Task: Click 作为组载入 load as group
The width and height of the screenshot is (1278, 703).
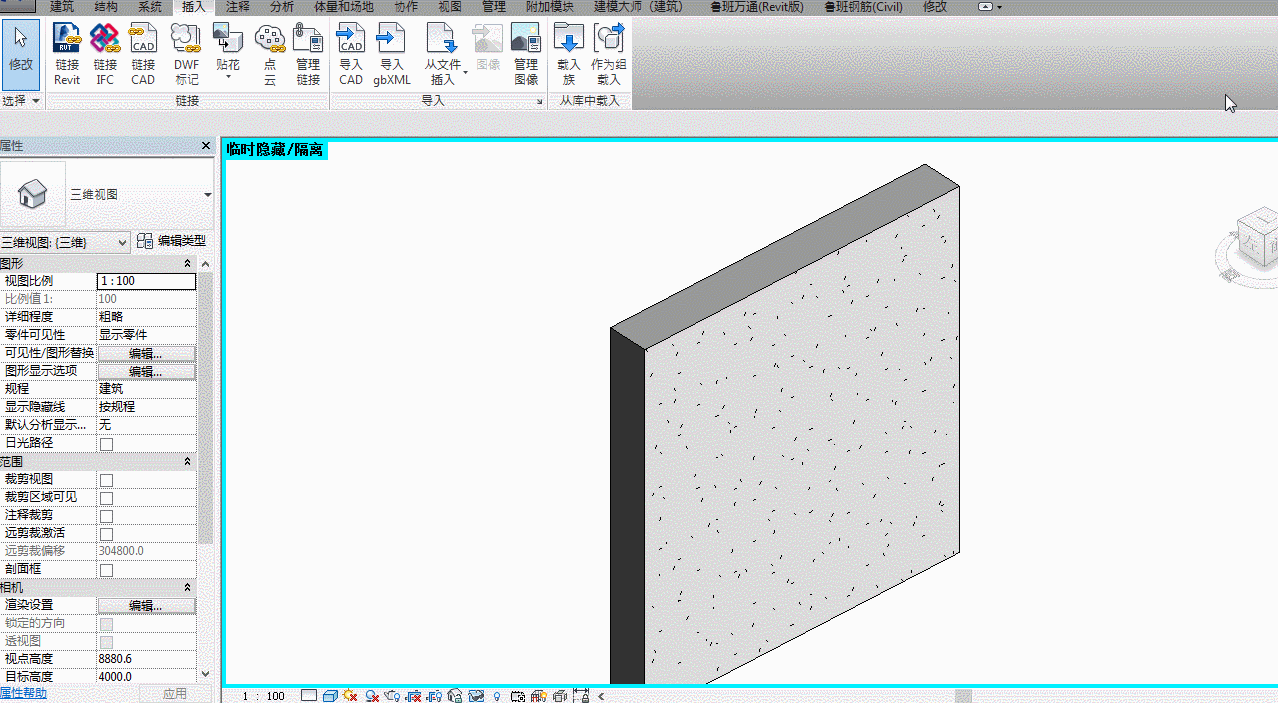Action: (608, 54)
